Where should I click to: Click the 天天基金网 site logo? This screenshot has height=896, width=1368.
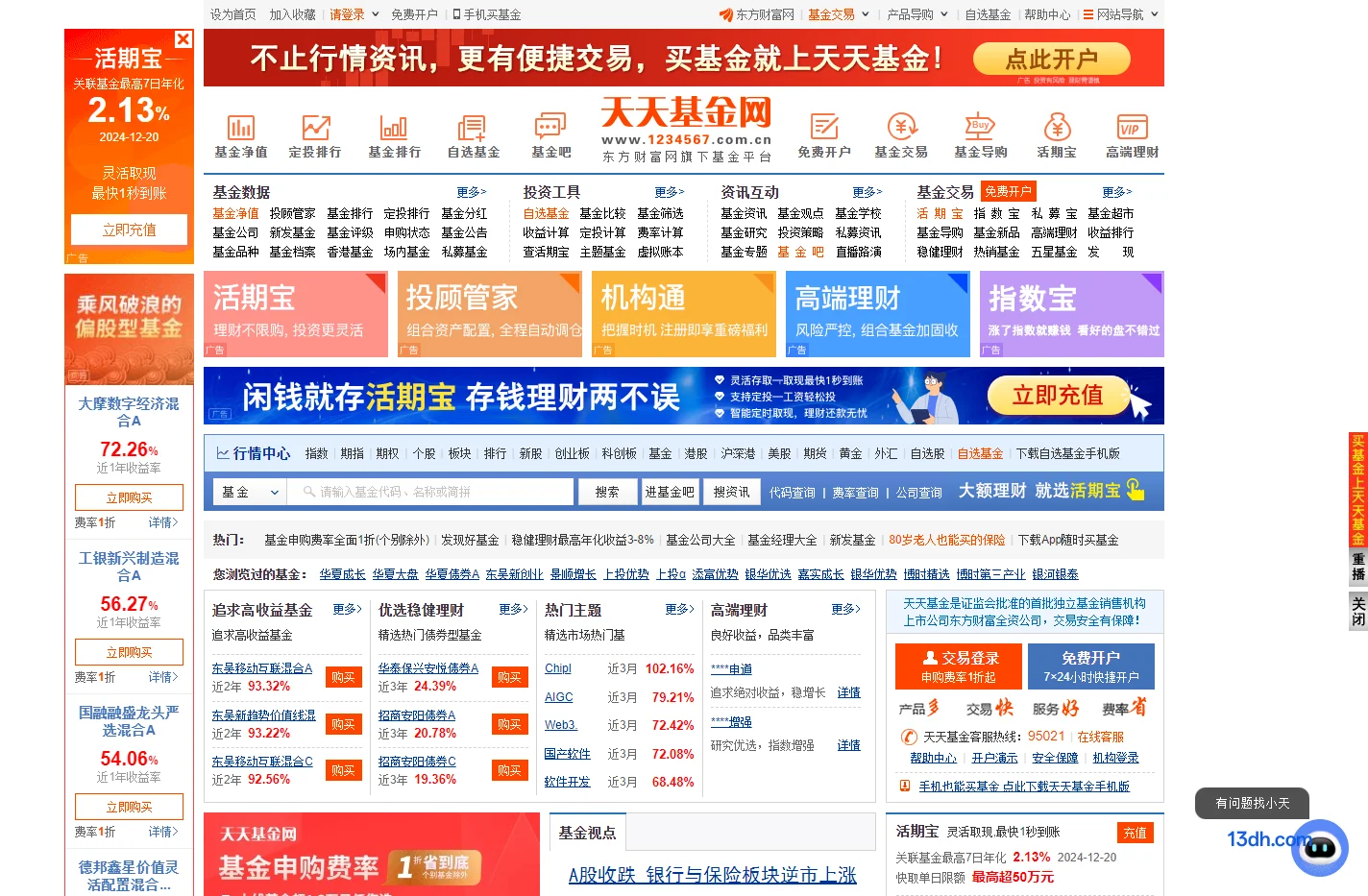(x=686, y=128)
